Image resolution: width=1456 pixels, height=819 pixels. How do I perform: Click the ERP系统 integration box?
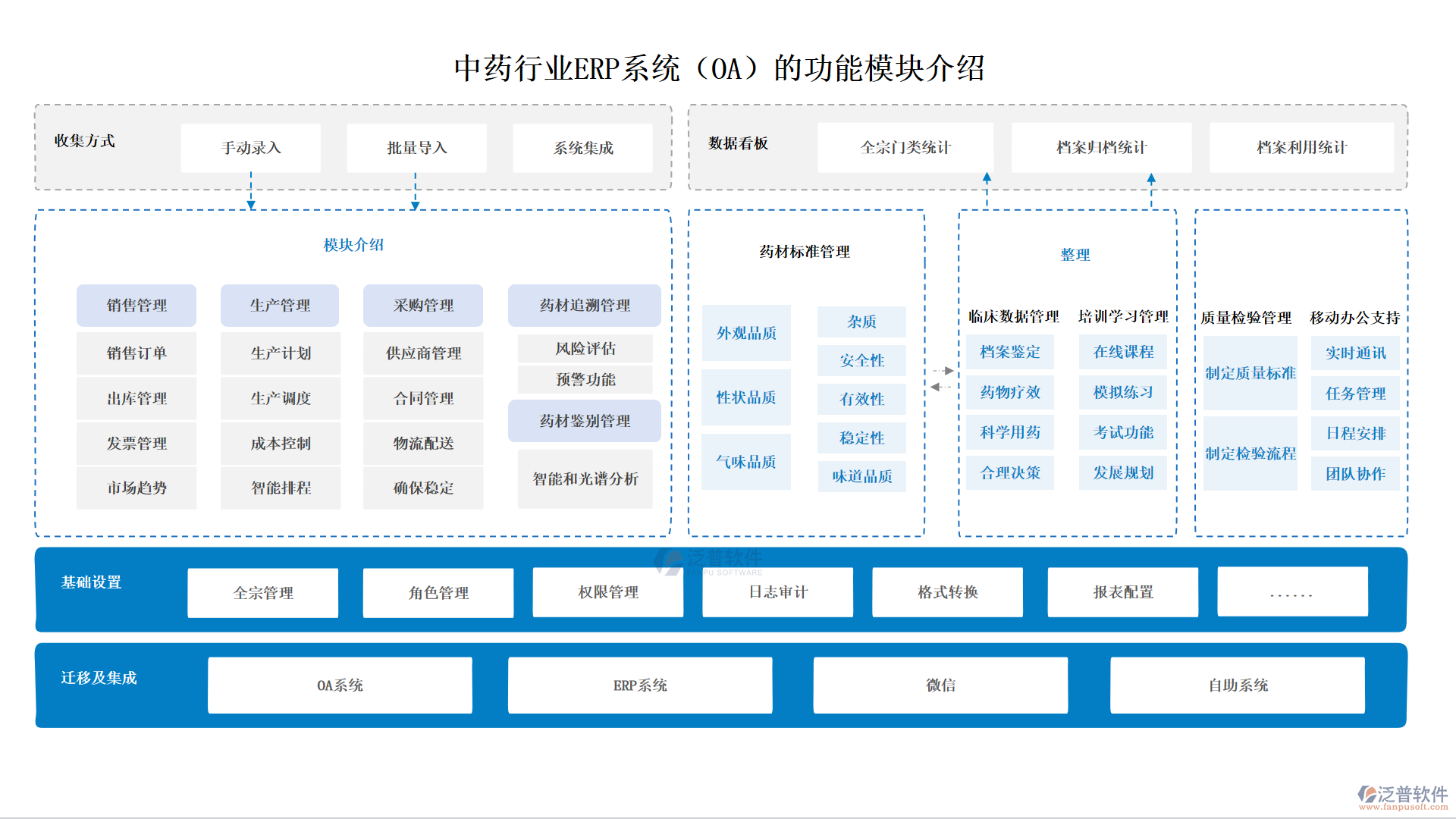tap(639, 686)
